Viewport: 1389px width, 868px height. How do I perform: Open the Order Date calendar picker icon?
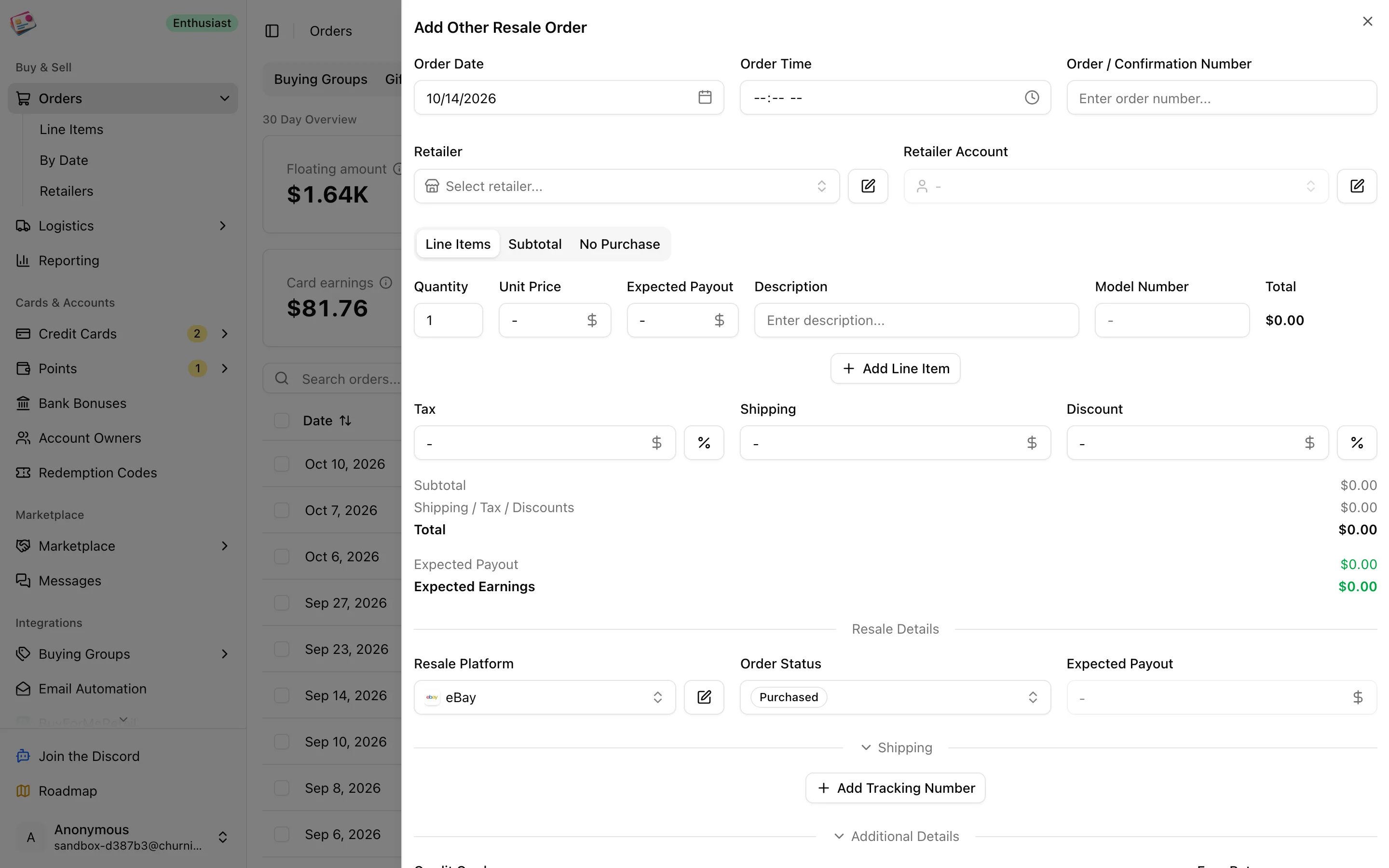coord(705,97)
